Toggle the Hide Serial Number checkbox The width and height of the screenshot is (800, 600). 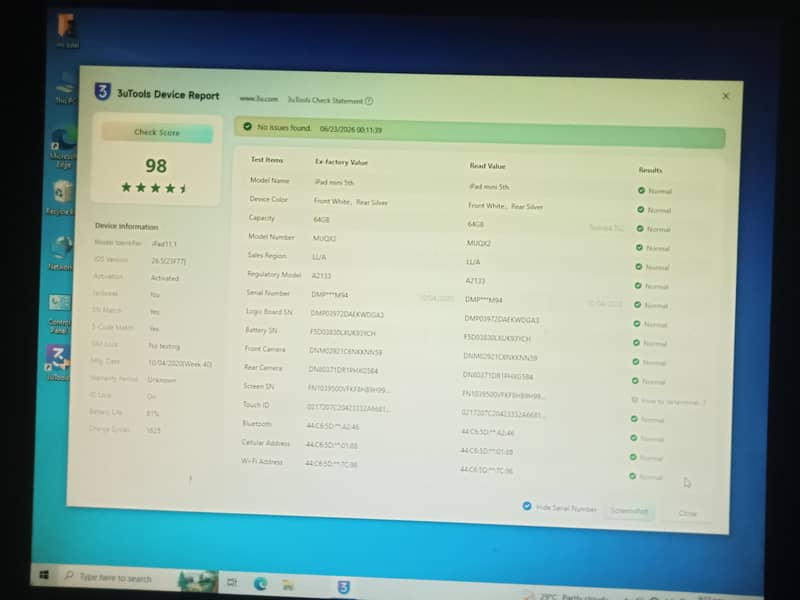[x=527, y=506]
